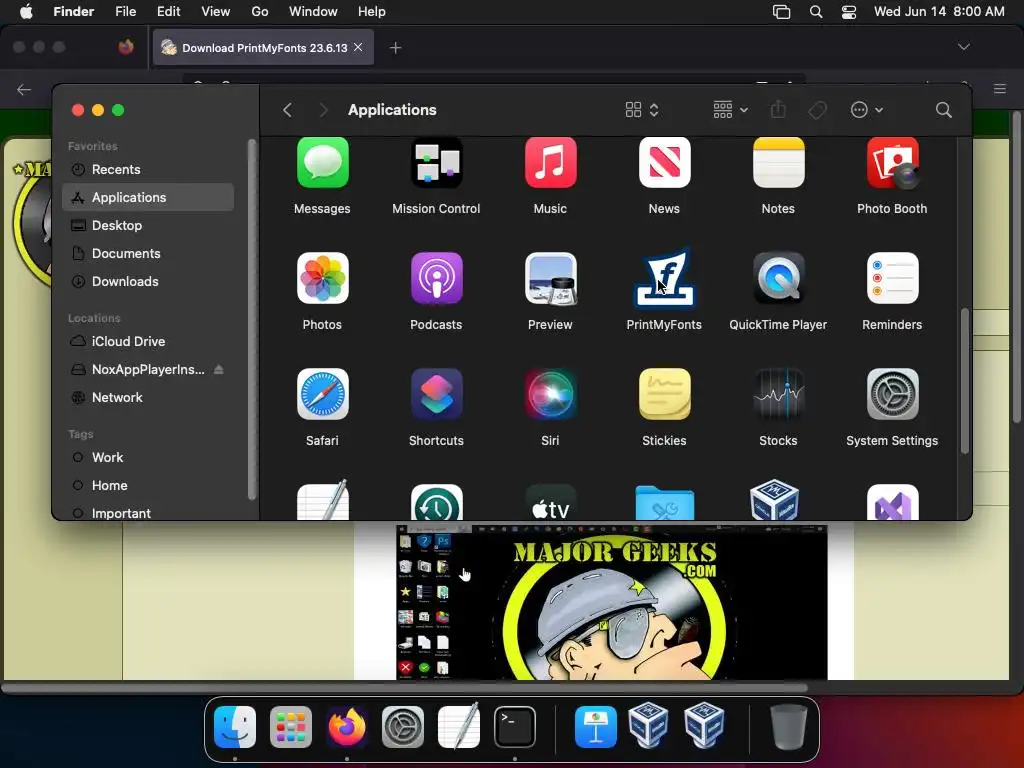Click the Edit Tags toolbar icon

818,110
